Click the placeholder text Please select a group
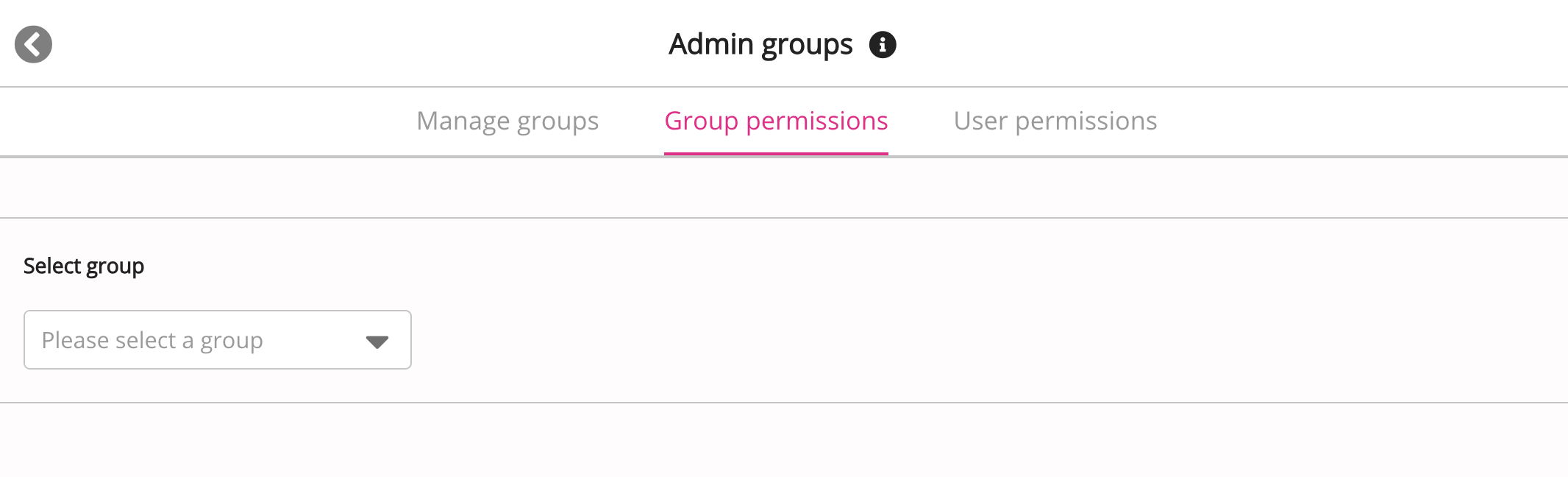 pyautogui.click(x=153, y=340)
